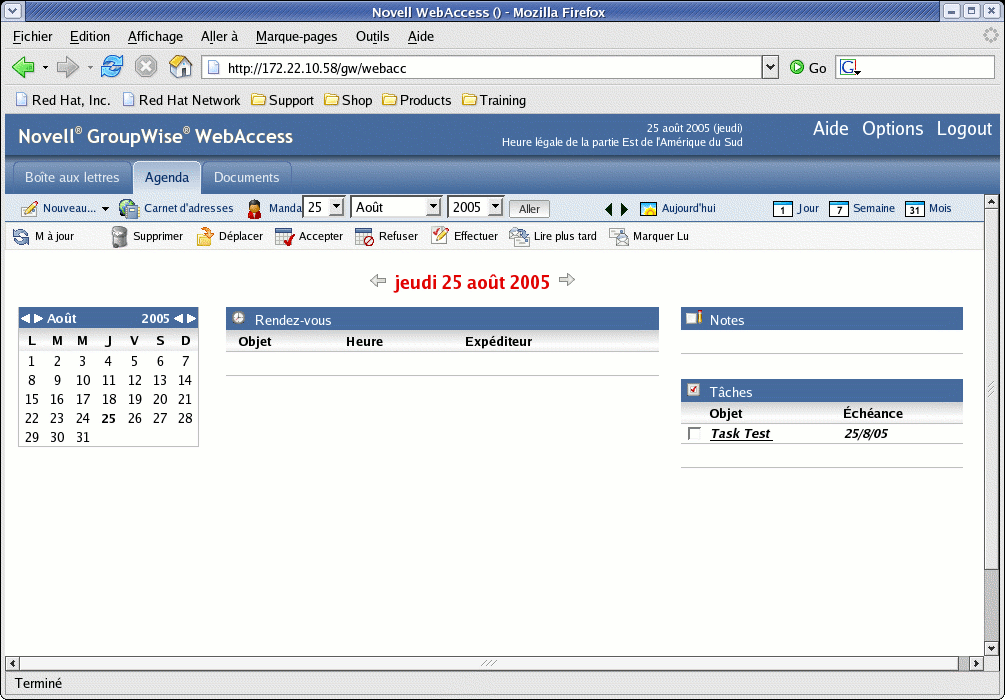Click the vertical scrollbar down arrow

coord(991,648)
